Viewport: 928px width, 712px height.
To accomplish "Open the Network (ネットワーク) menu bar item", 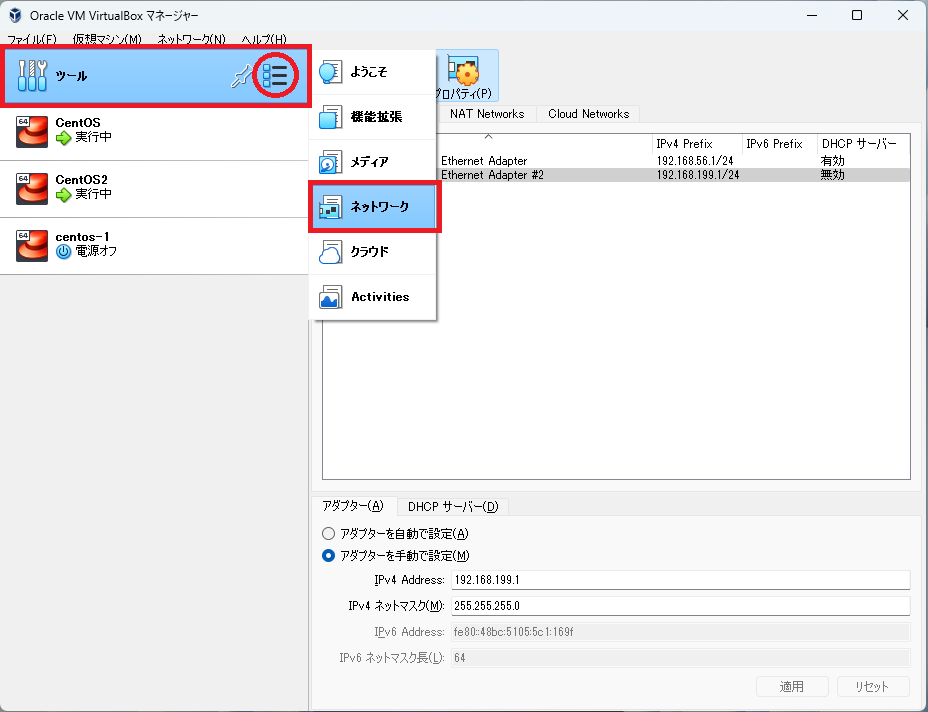I will [192, 40].
